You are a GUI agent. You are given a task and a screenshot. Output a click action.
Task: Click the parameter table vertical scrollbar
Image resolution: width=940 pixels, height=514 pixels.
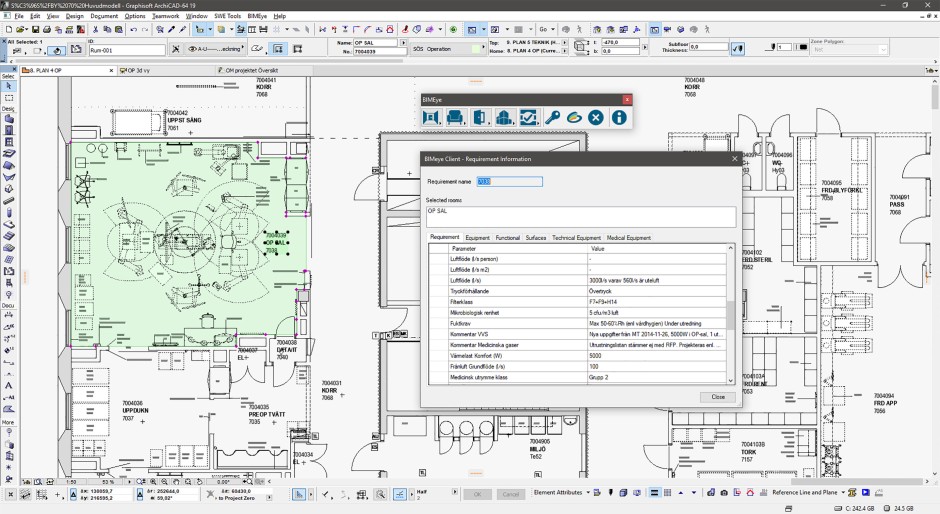(730, 315)
